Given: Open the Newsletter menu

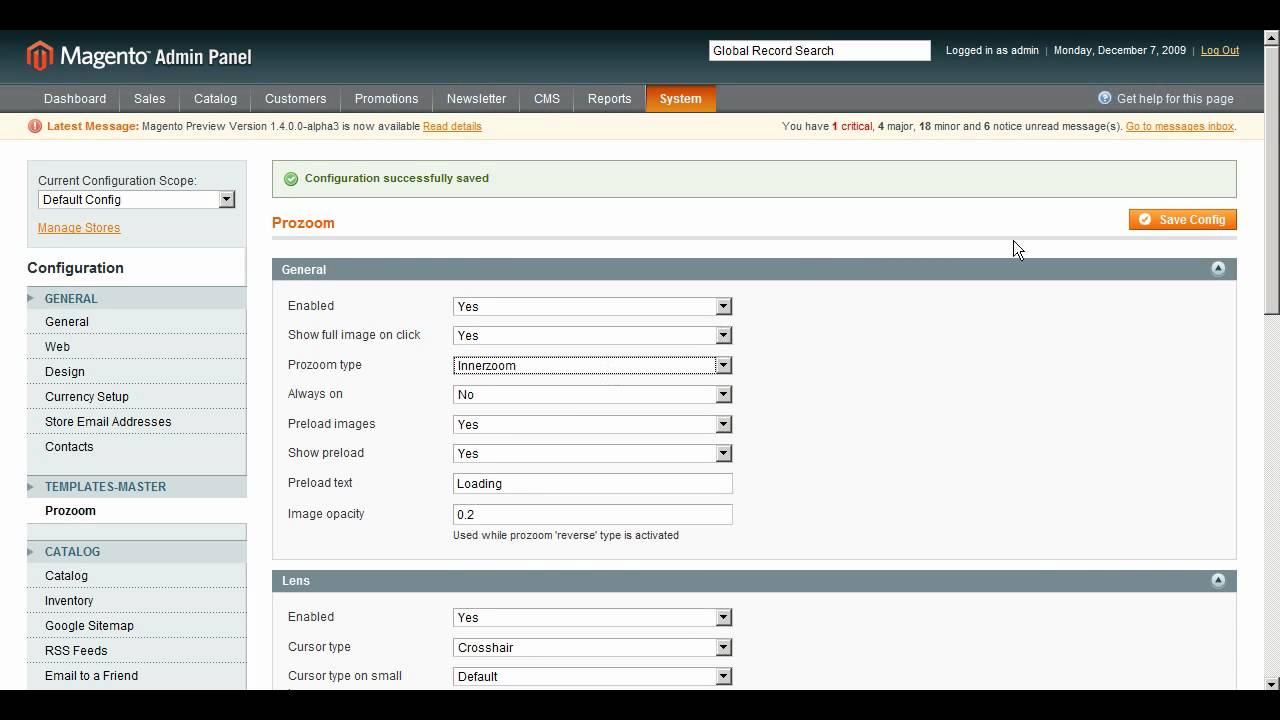Looking at the screenshot, I should tap(476, 98).
